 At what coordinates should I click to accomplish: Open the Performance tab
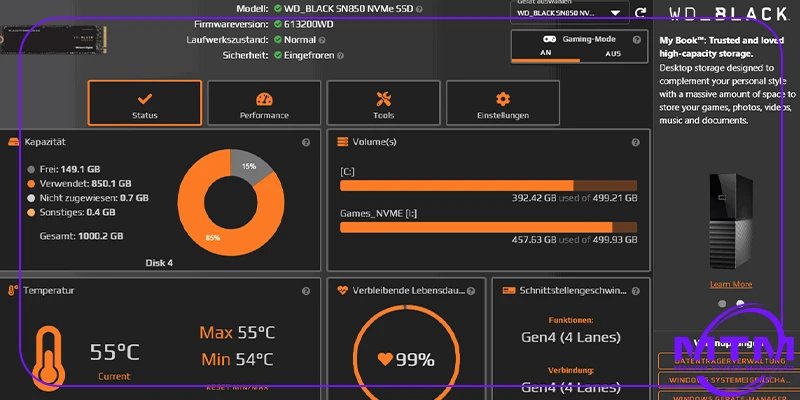point(264,103)
